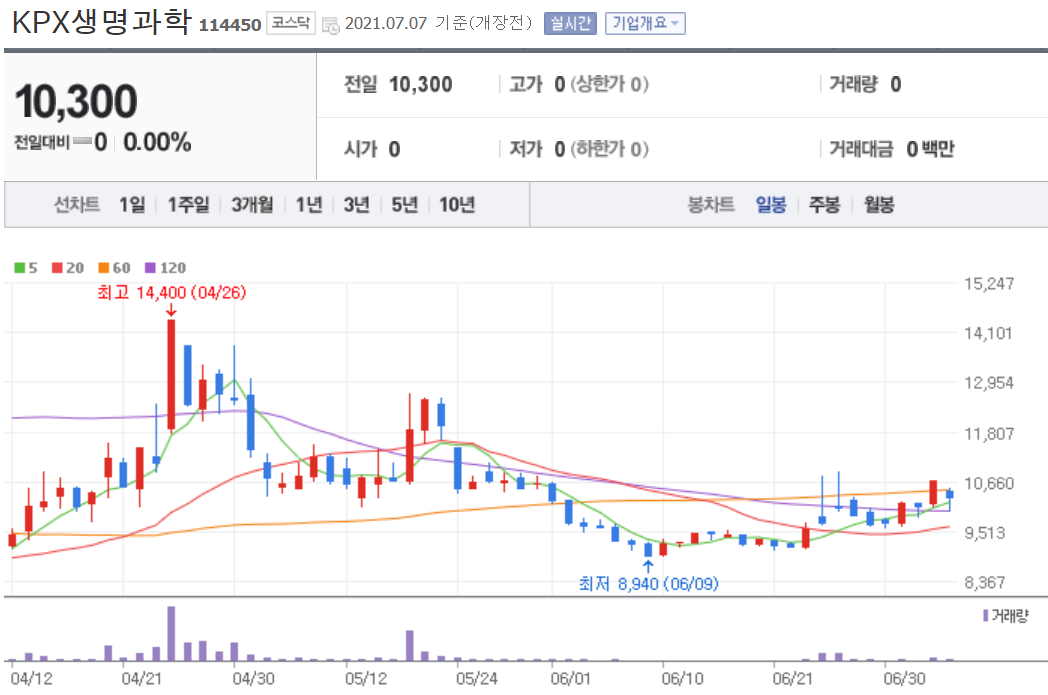The image size is (1048, 695).
Task: Click the 11,807 price axis label
Action: click(x=989, y=434)
